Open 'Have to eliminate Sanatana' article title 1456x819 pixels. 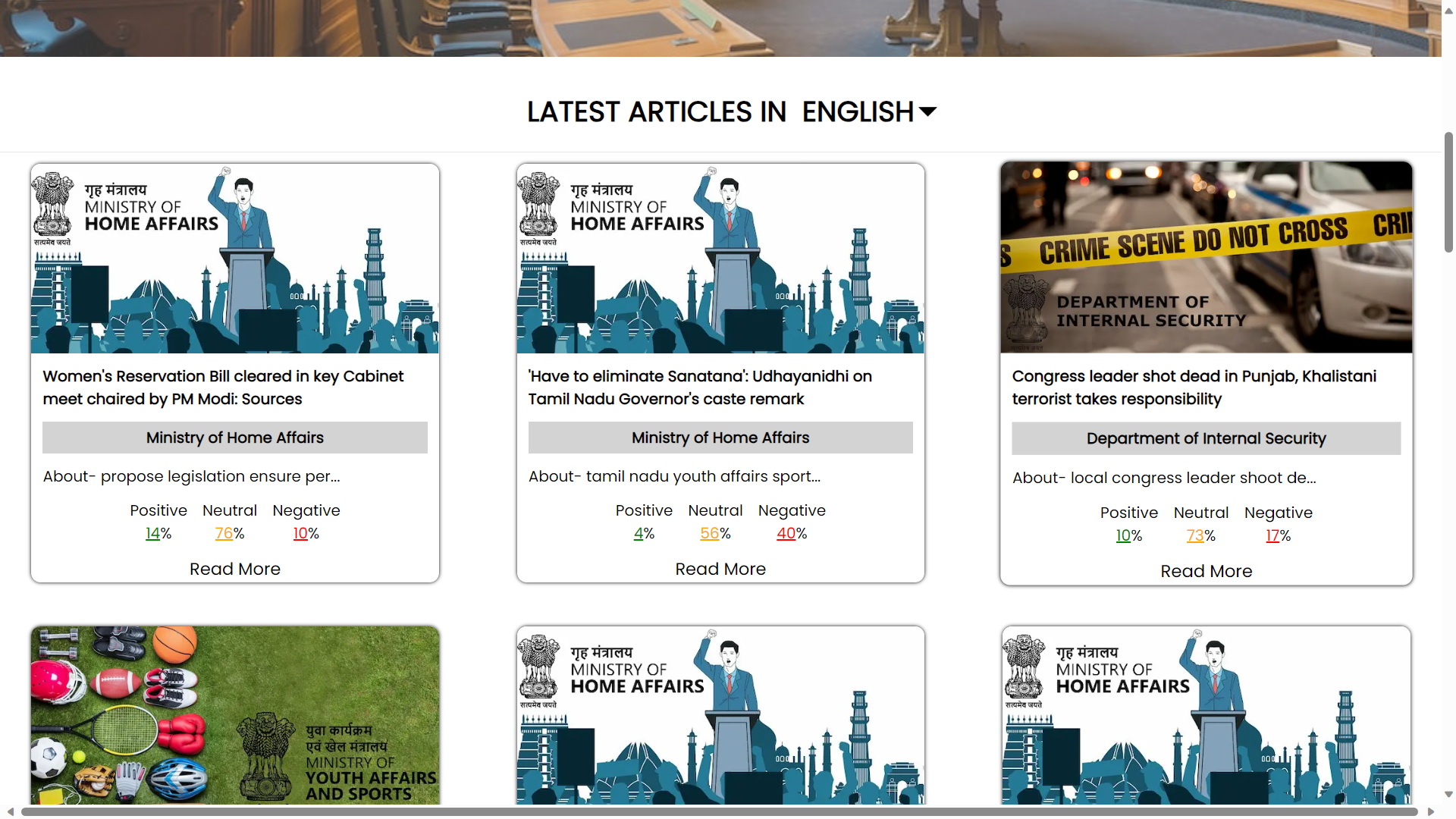700,388
